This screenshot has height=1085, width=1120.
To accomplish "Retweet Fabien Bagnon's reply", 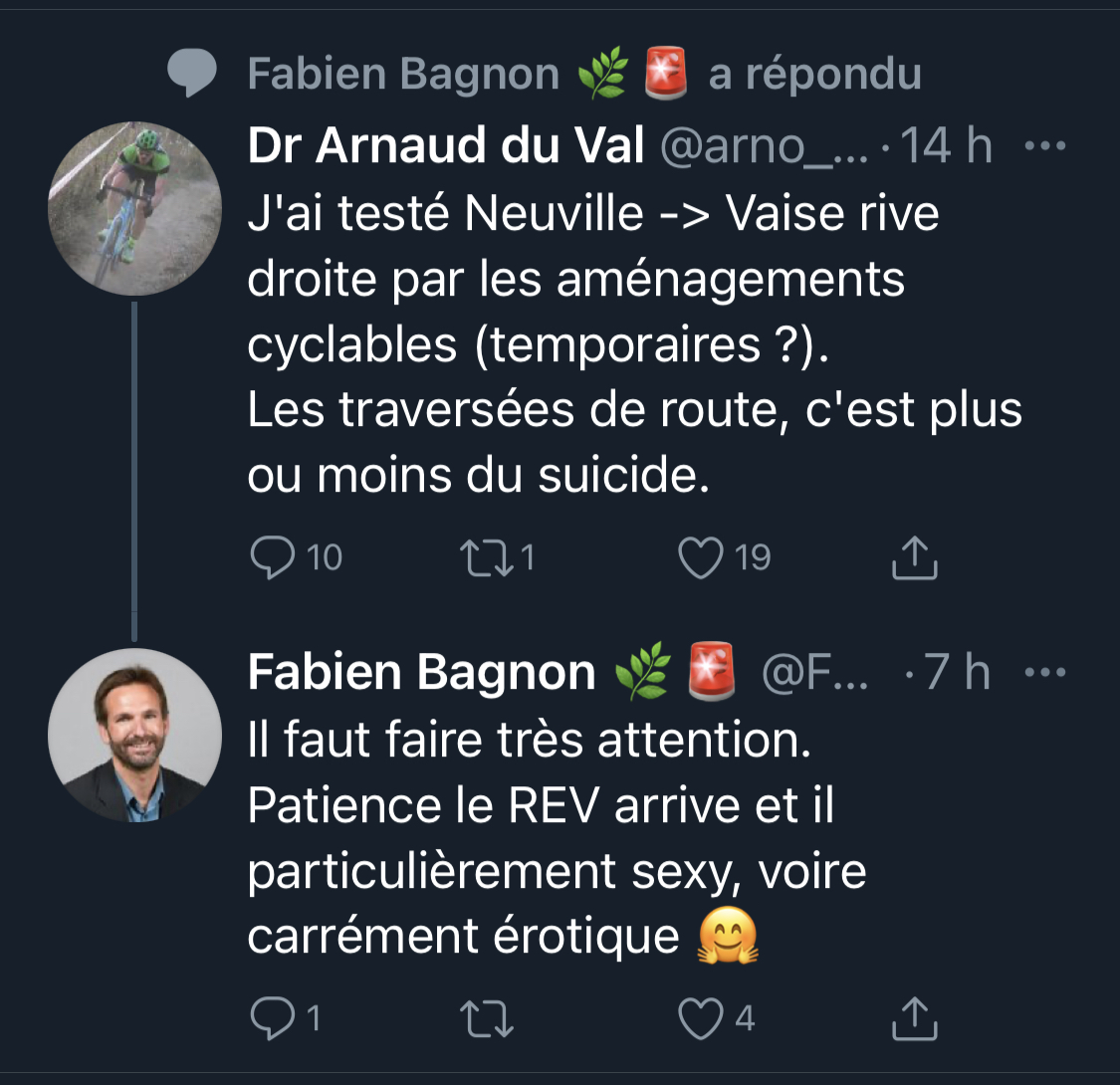I will 485,1018.
